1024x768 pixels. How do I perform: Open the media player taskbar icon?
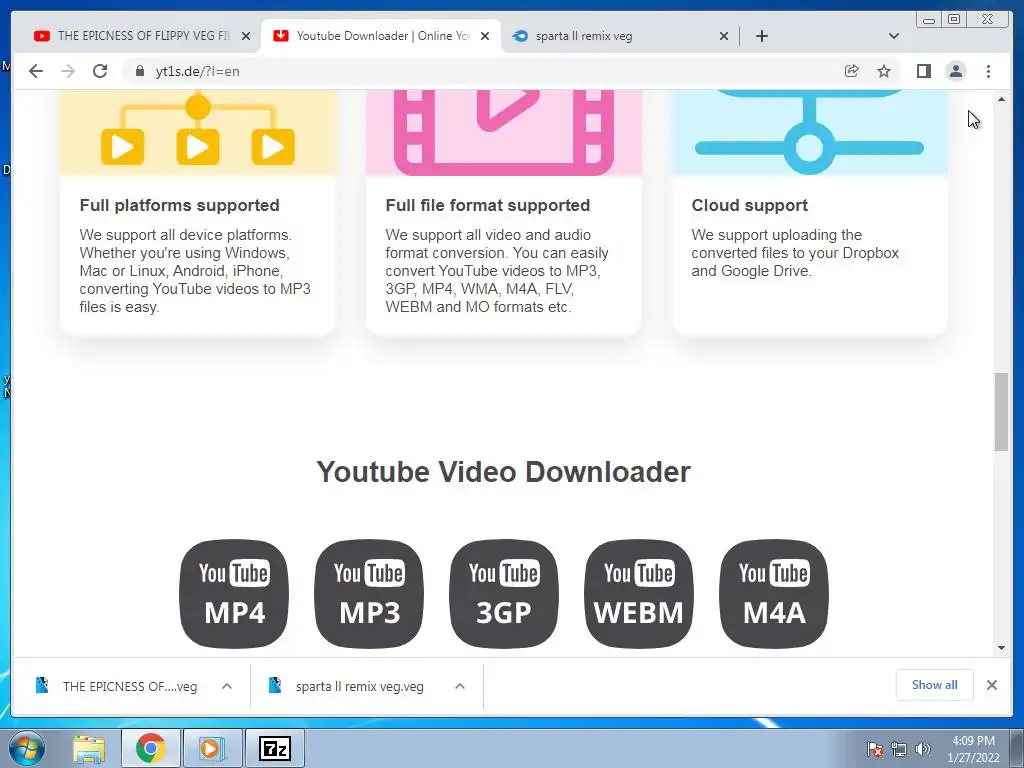coord(212,748)
